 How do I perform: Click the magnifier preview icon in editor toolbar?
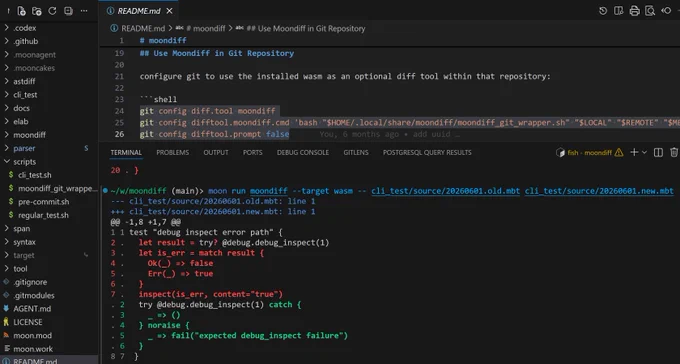[650, 11]
